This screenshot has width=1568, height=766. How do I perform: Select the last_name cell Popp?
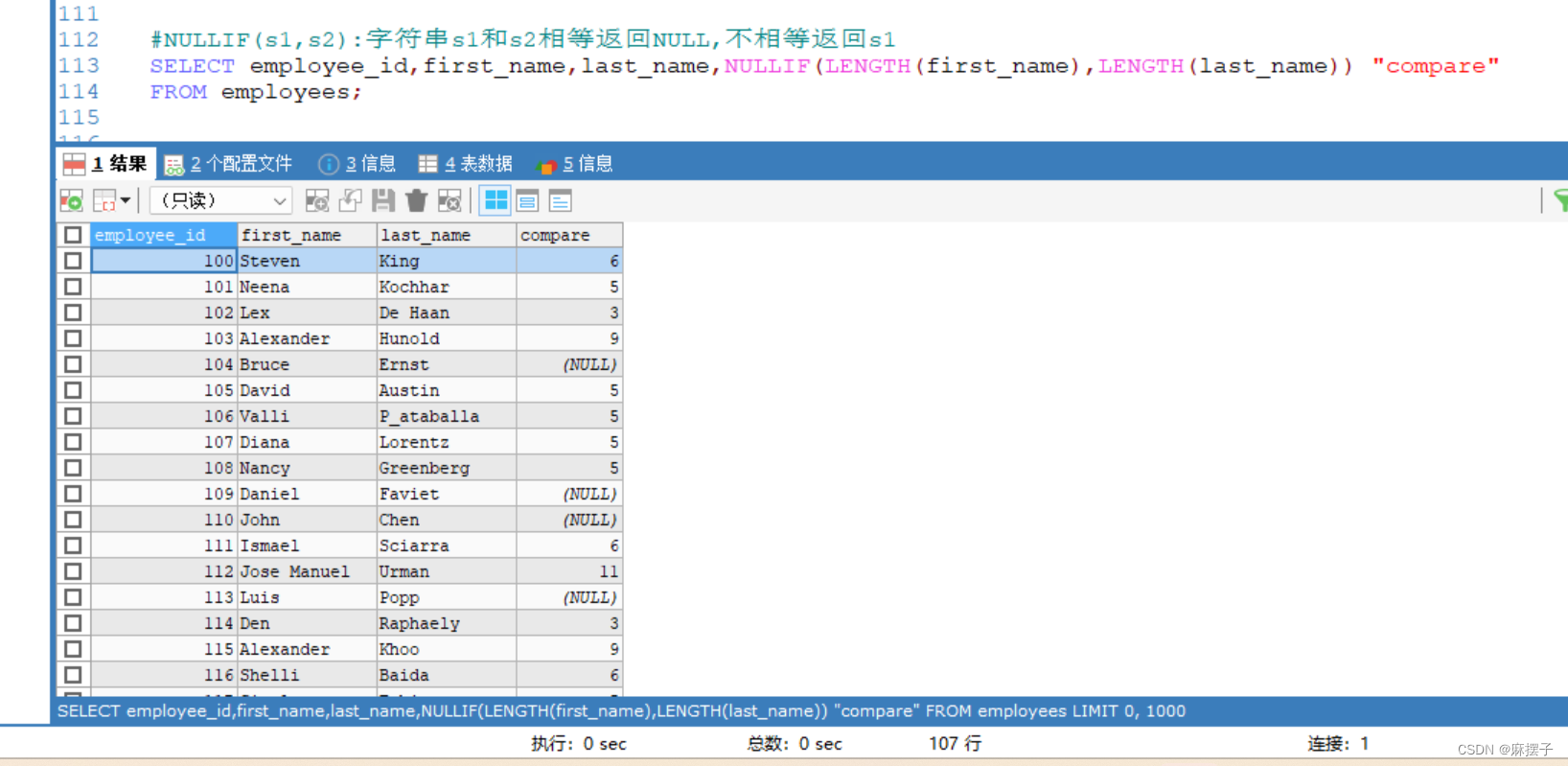coord(447,597)
